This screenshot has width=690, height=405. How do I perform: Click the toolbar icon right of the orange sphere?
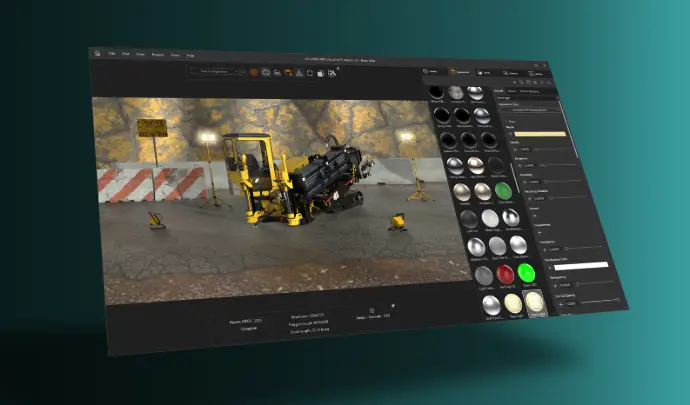click(x=265, y=72)
